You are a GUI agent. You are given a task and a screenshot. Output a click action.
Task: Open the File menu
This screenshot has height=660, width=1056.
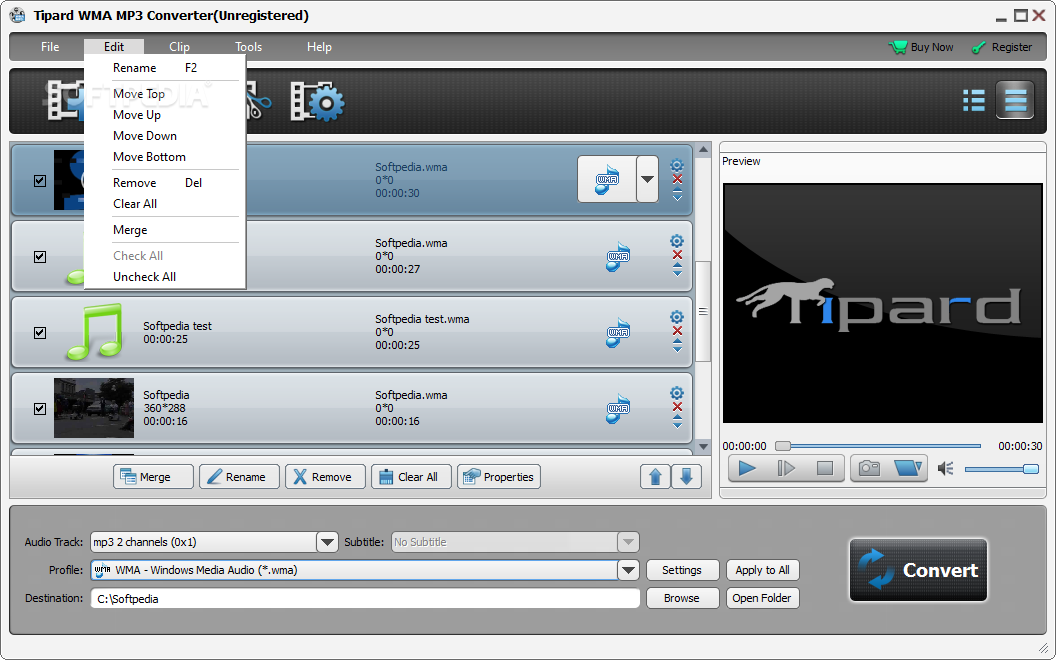click(50, 46)
